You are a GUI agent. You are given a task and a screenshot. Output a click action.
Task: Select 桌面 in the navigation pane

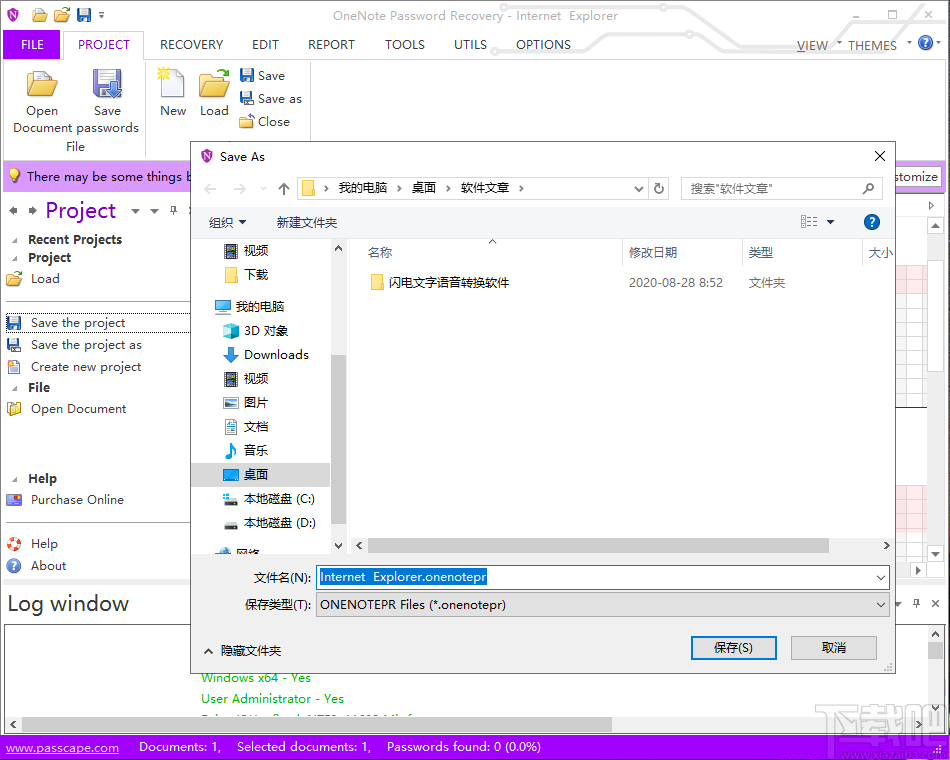pyautogui.click(x=255, y=474)
